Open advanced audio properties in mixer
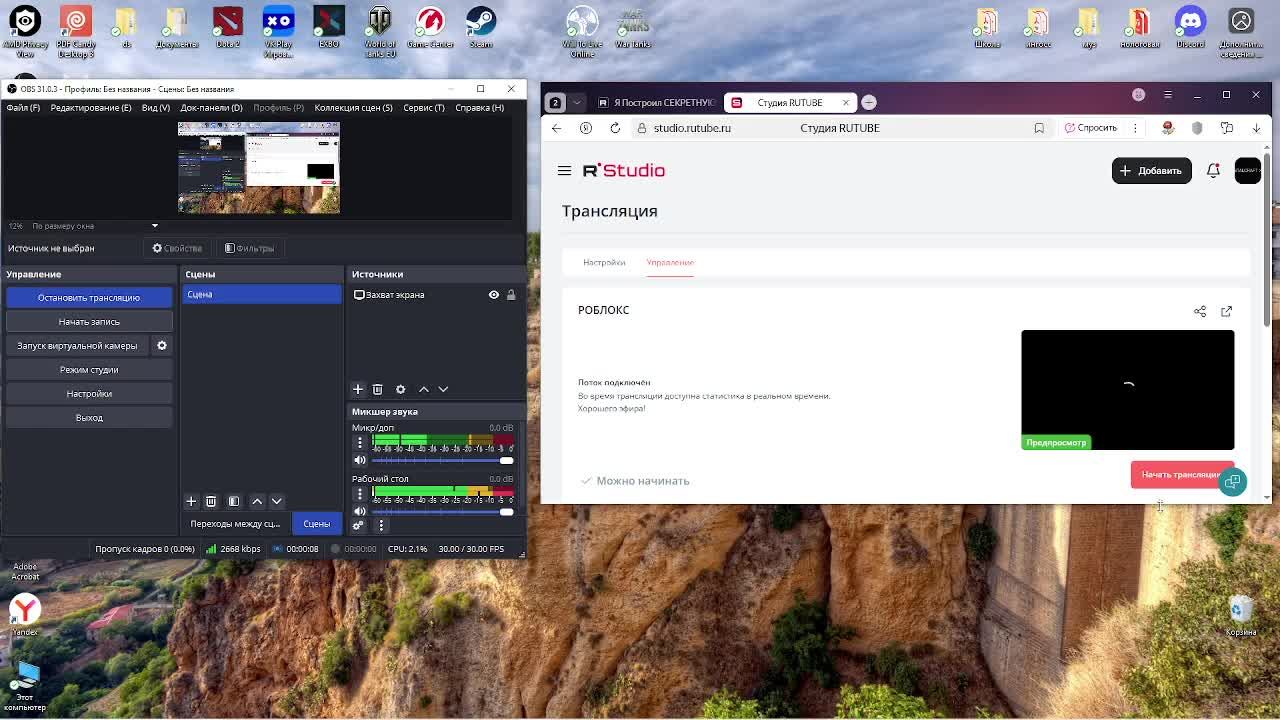This screenshot has width=1280, height=720. 358,525
